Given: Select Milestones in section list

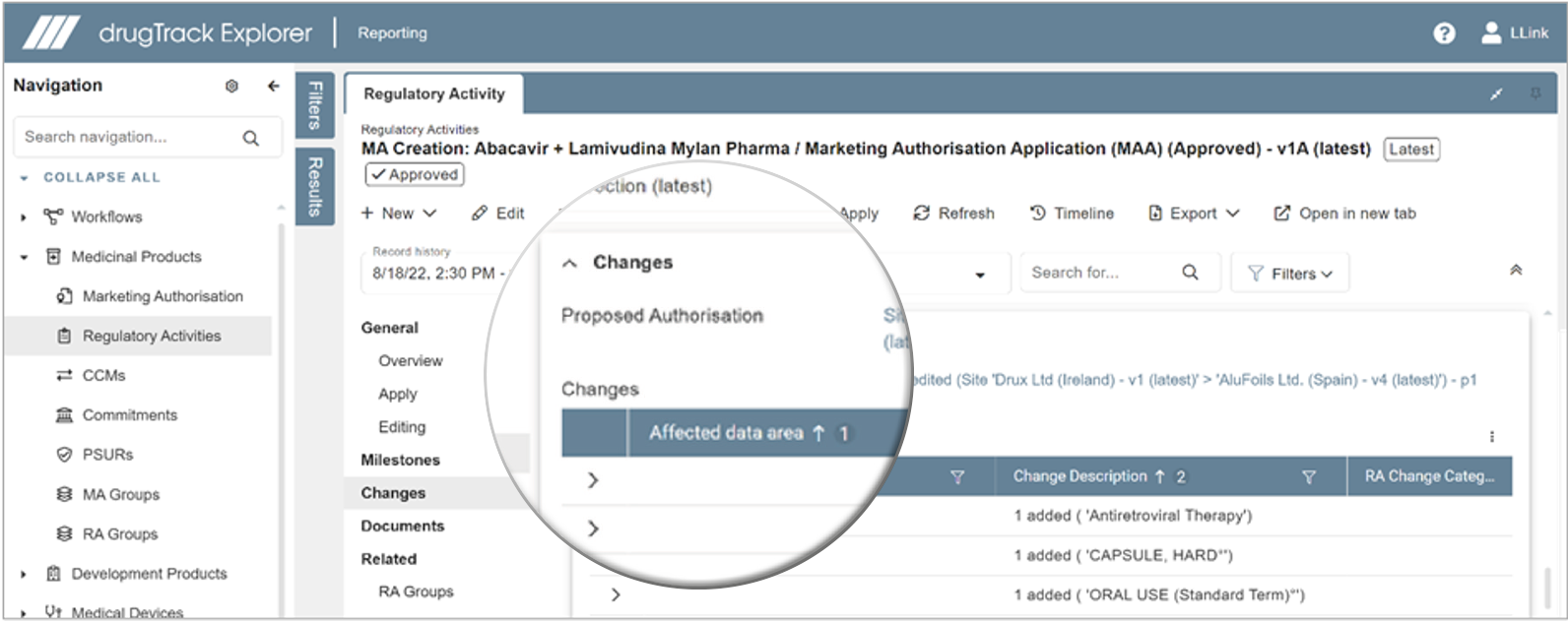Looking at the screenshot, I should [400, 460].
